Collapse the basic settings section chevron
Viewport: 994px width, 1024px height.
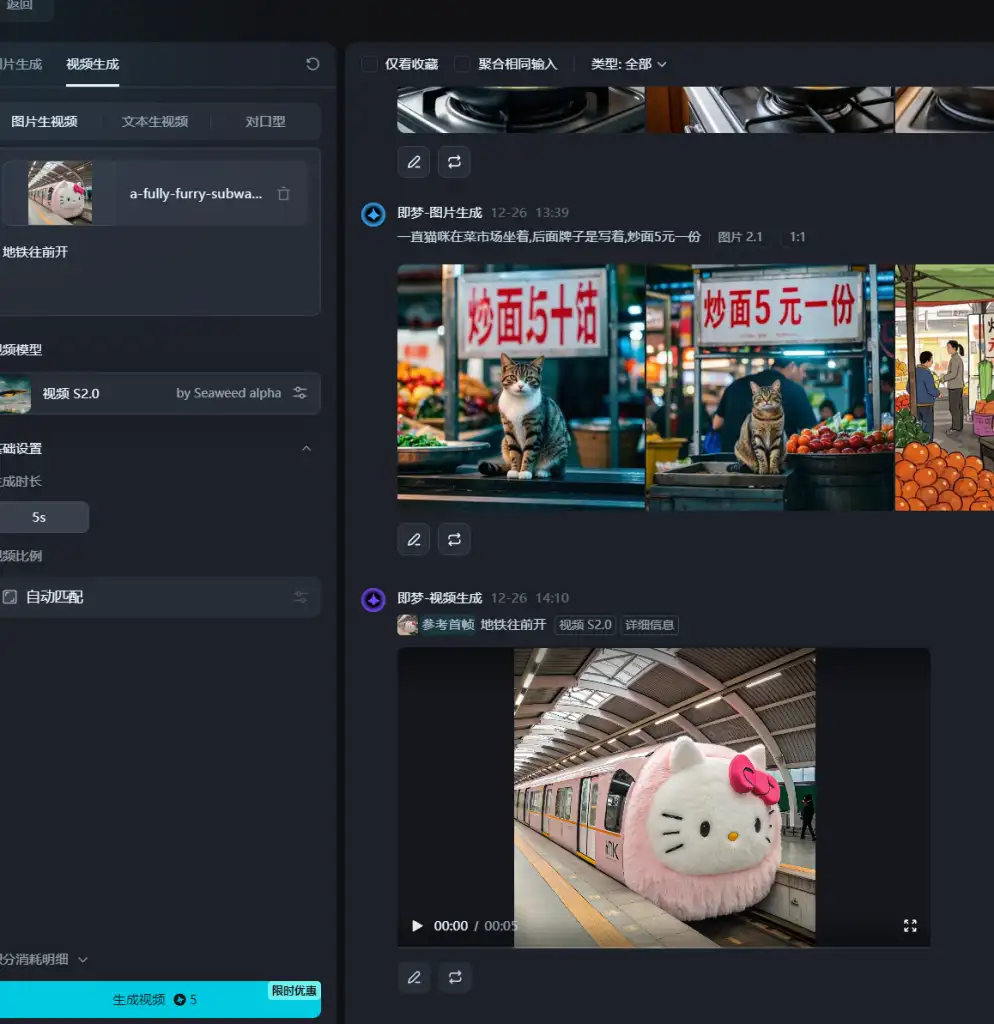(x=306, y=449)
